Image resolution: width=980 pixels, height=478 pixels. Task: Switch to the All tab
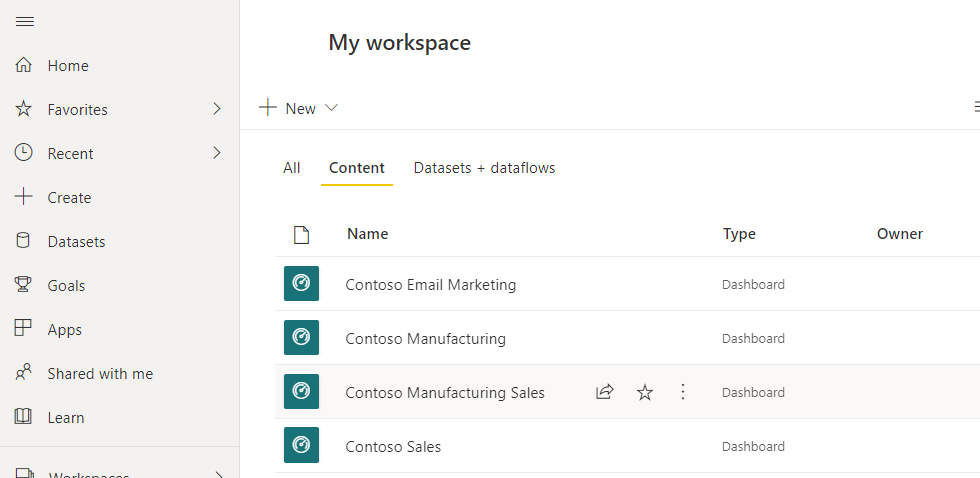291,168
